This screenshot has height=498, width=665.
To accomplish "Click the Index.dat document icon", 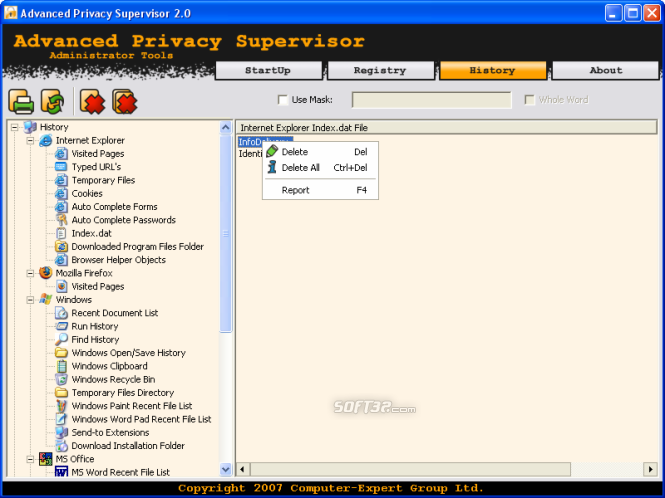I will point(61,233).
